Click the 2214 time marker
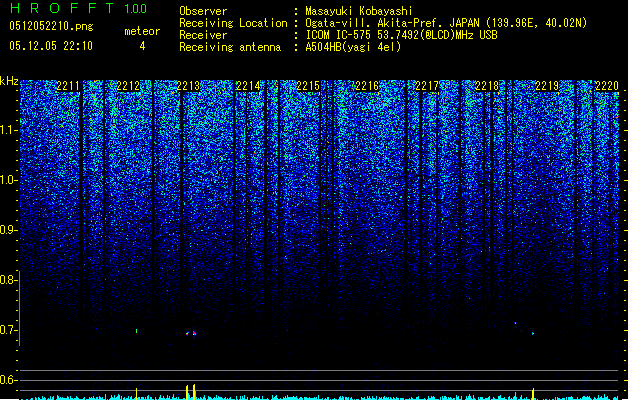Viewport: 629px width, 400px height. pos(248,86)
